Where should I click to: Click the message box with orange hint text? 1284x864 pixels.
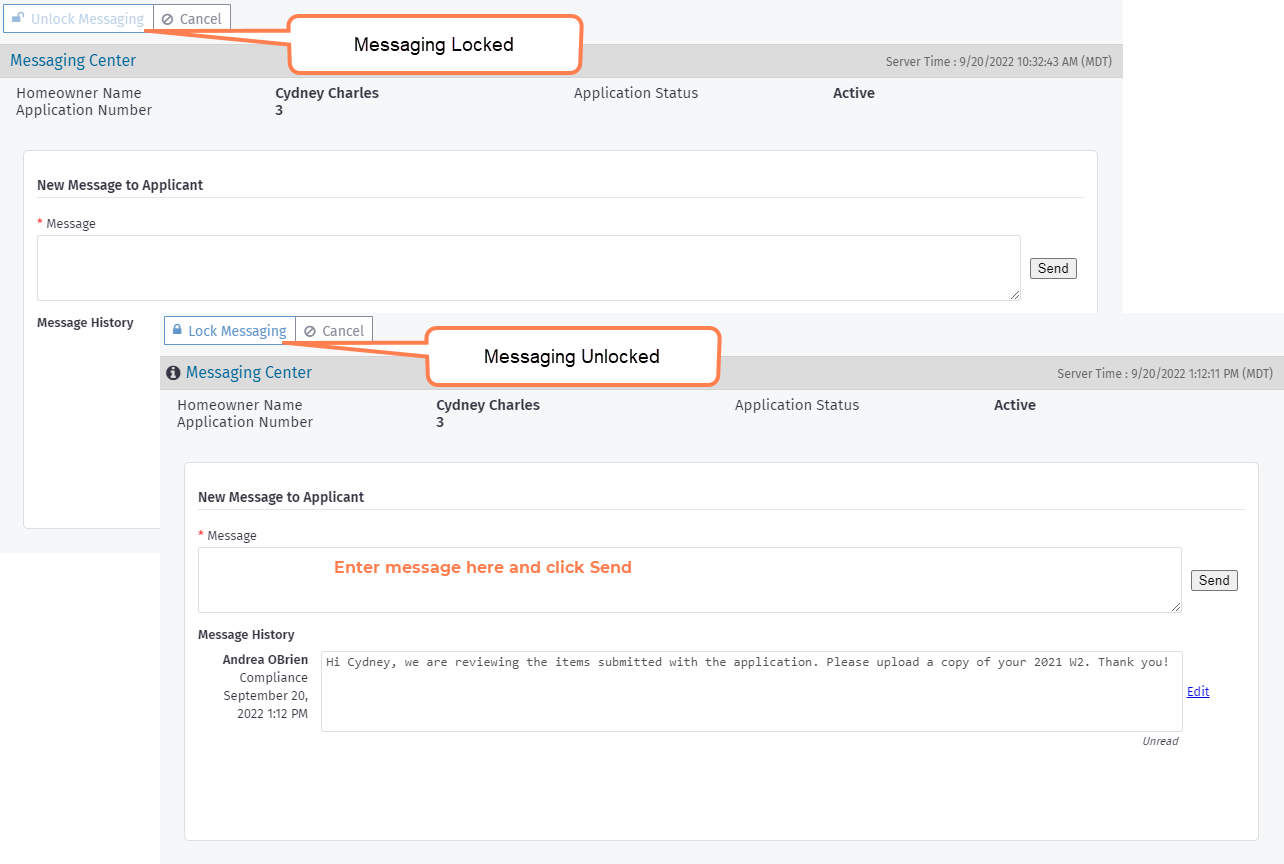click(x=689, y=580)
